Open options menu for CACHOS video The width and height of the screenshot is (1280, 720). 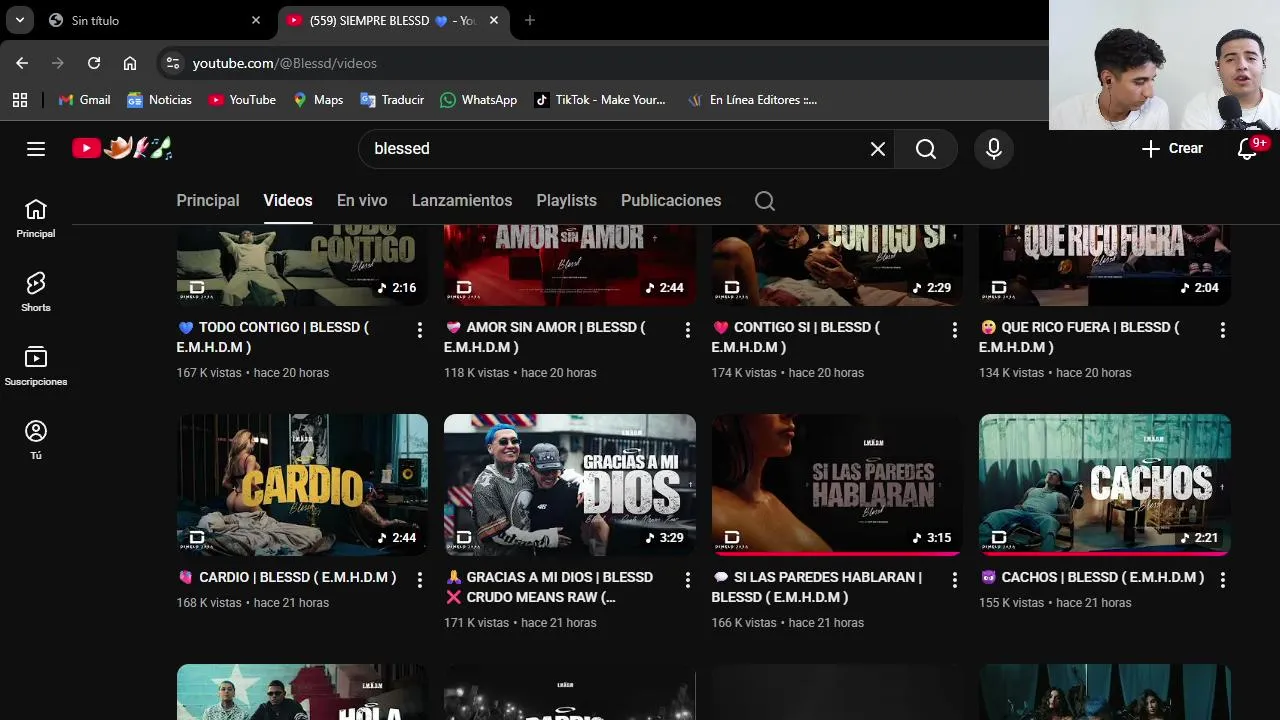(x=1222, y=580)
